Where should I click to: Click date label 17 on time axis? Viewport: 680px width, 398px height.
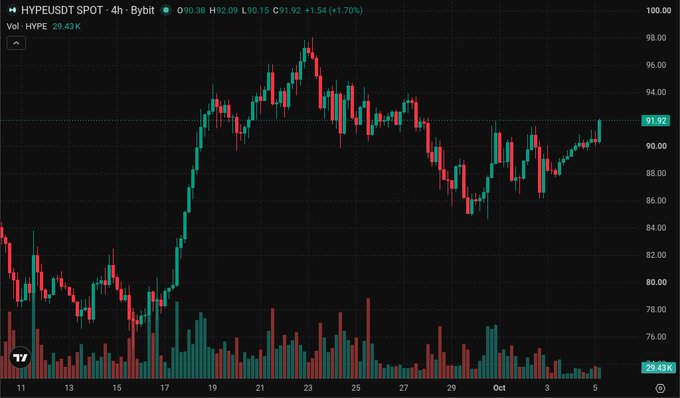point(164,388)
